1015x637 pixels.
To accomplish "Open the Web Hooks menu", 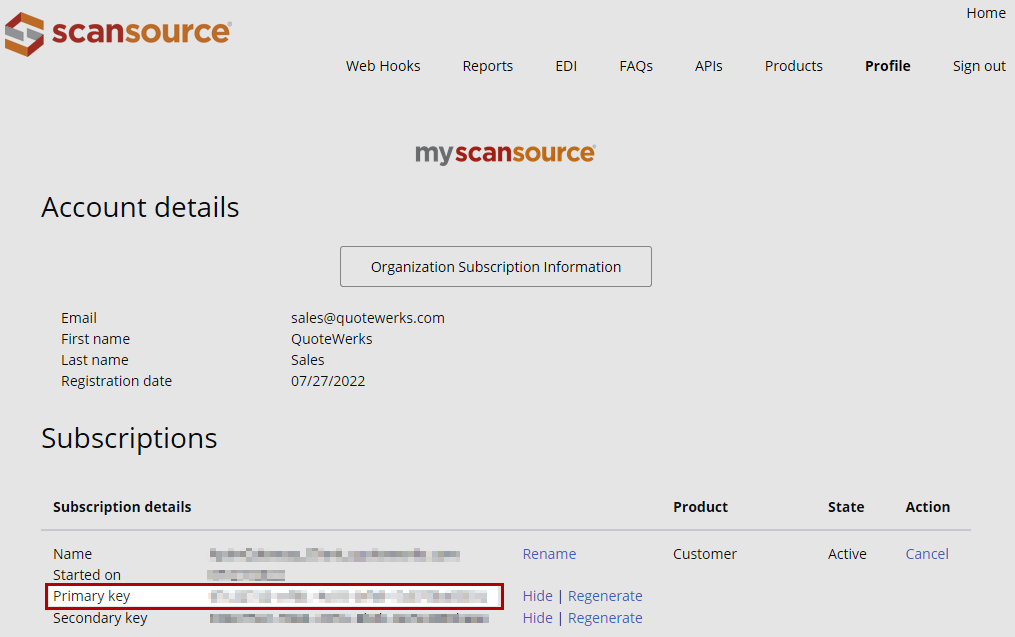I will point(383,66).
